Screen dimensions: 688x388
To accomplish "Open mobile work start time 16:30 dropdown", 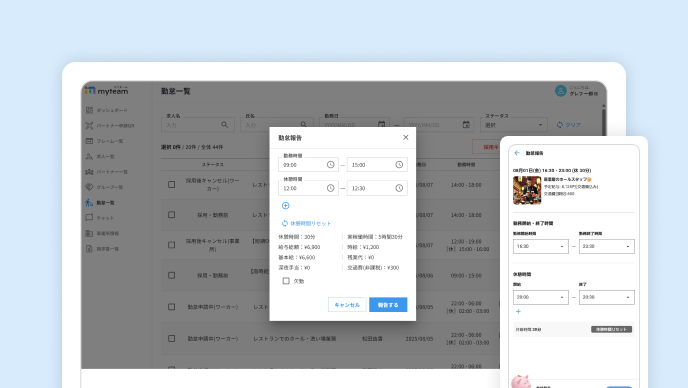I will (541, 246).
